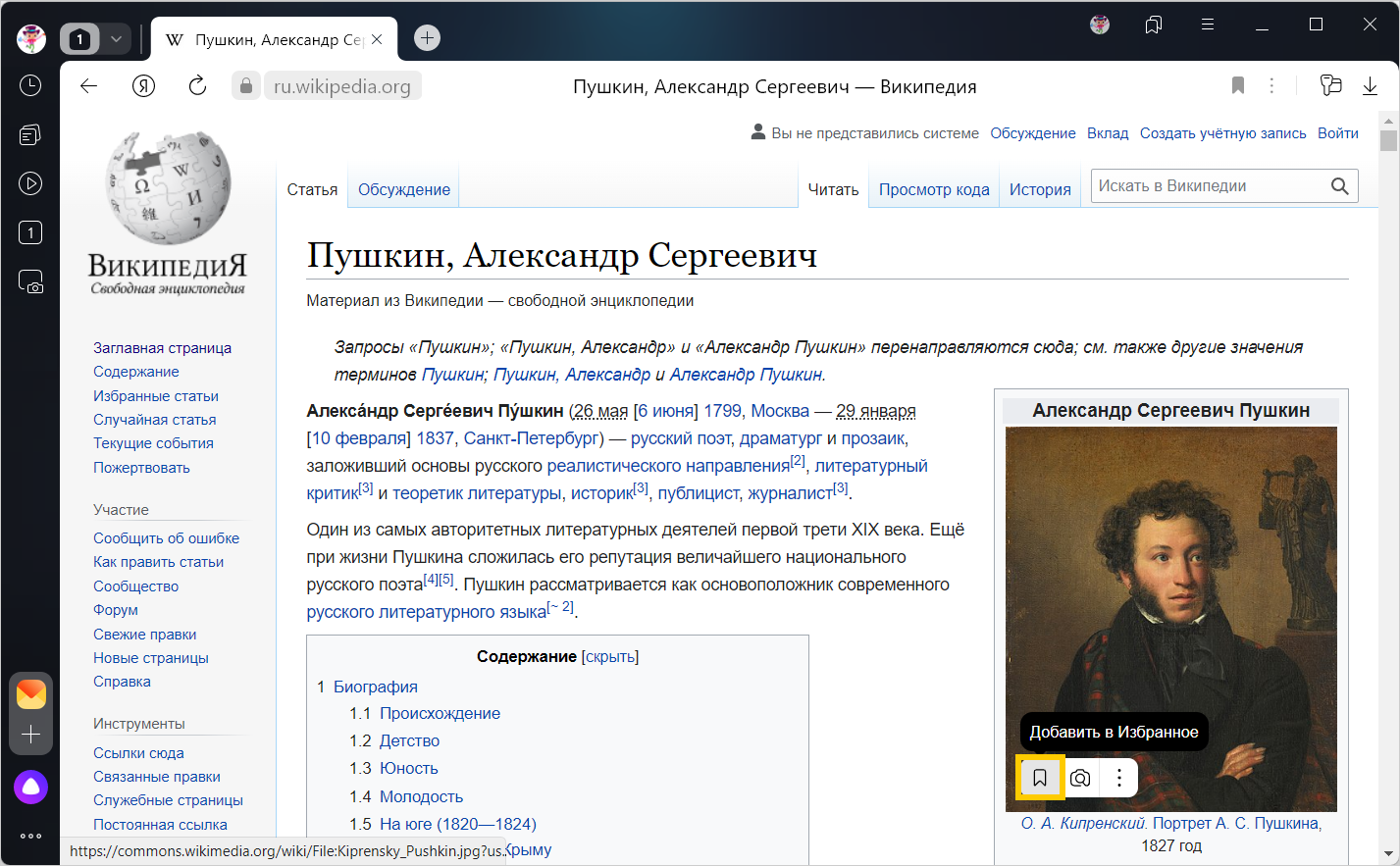Image resolution: width=1400 pixels, height=866 pixels.
Task: Go back with the left arrow
Action: (89, 86)
